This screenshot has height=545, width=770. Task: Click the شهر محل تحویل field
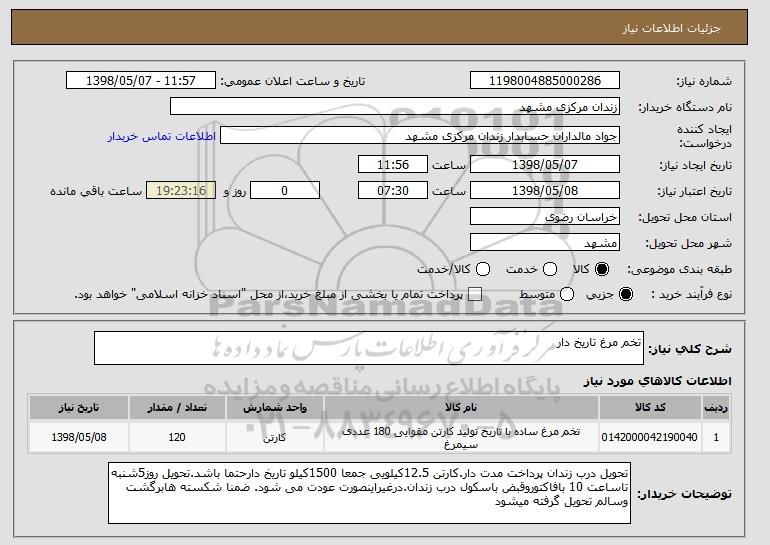pos(545,243)
